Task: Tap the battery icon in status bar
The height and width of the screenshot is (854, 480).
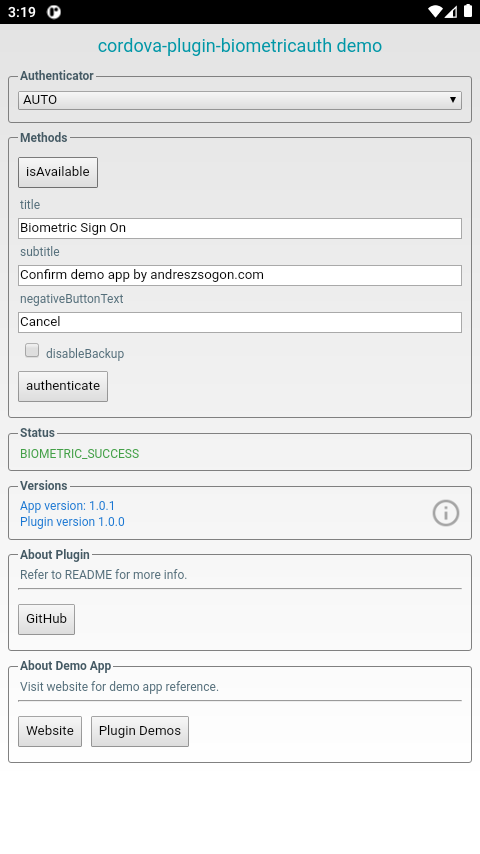Action: [467, 11]
